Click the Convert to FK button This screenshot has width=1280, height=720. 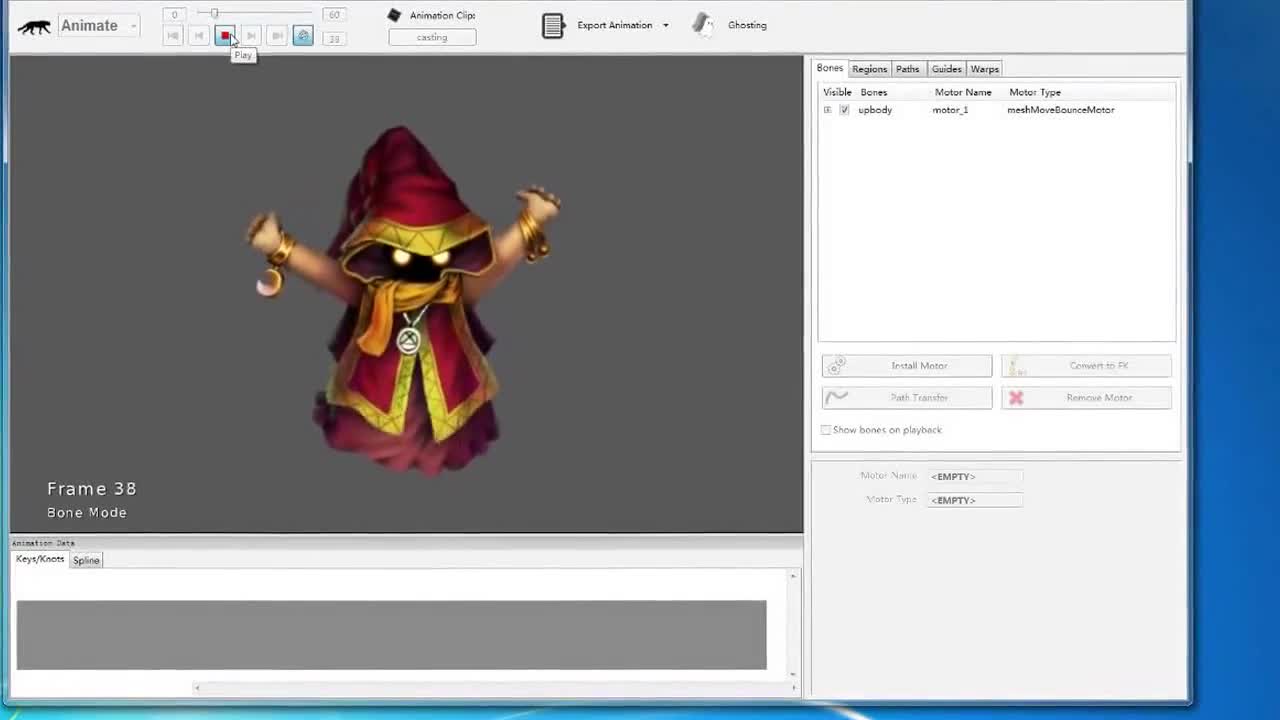coord(1086,366)
